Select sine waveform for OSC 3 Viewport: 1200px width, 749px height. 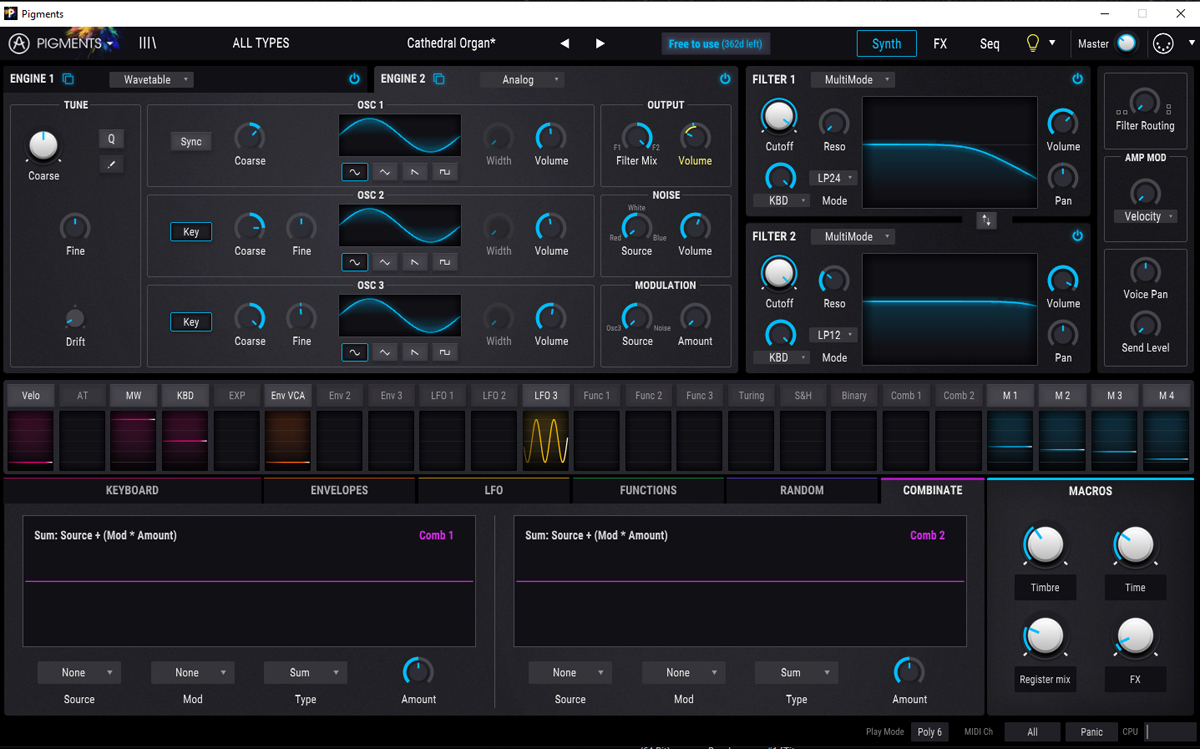pos(354,352)
